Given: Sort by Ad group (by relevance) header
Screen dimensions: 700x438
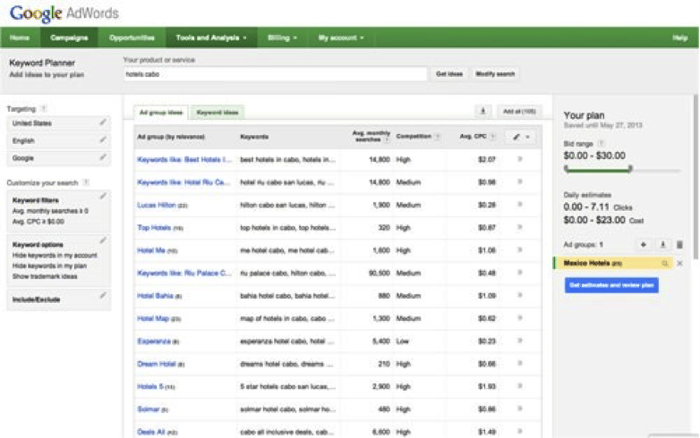Looking at the screenshot, I should point(171,137).
